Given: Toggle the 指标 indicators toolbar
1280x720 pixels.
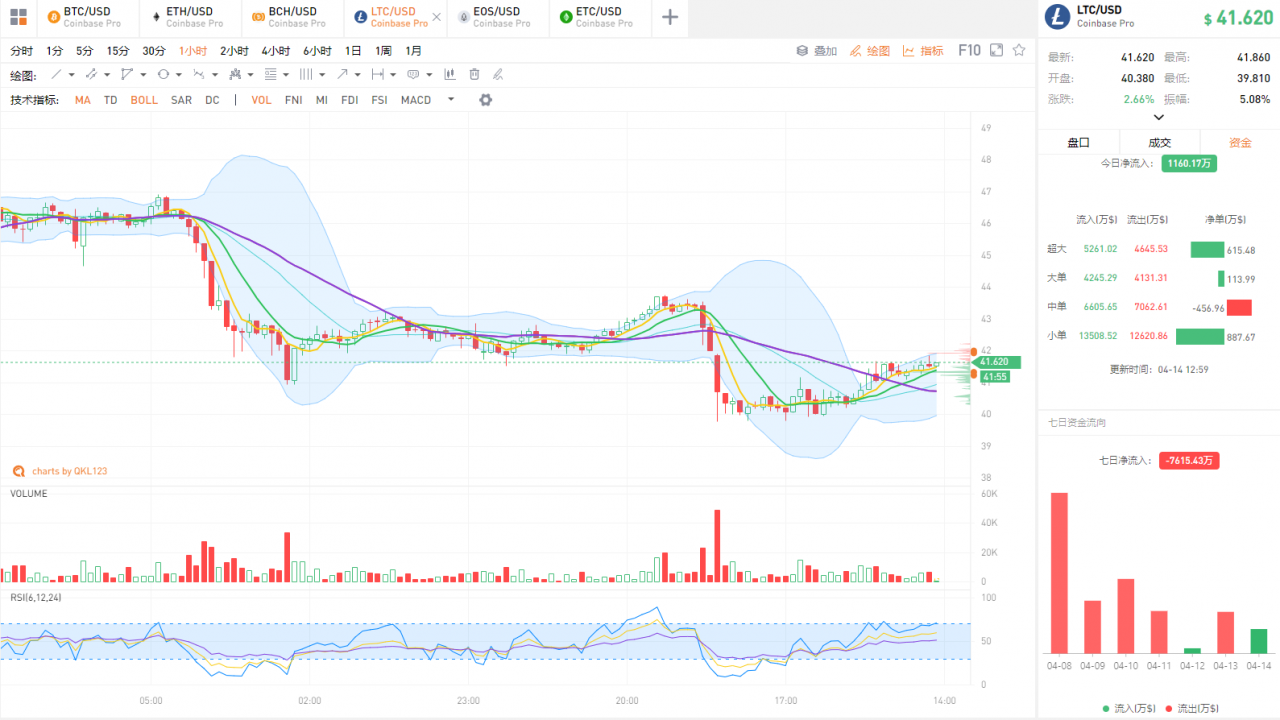Looking at the screenshot, I should tap(923, 50).
